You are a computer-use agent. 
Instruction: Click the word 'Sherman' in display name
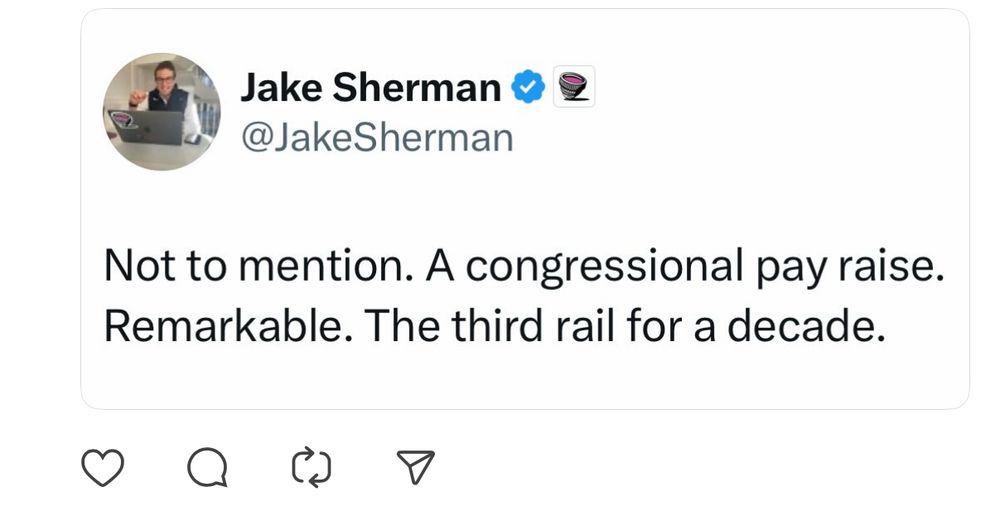416,87
